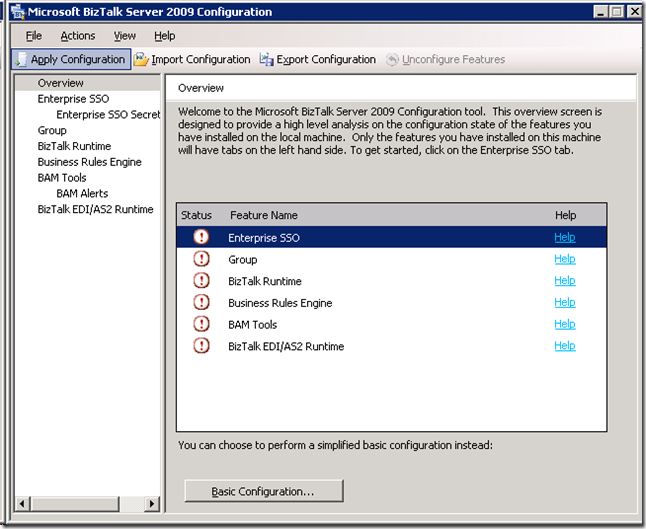Click the Export Configuration disk icon
This screenshot has width=646, height=529.
pos(267,59)
